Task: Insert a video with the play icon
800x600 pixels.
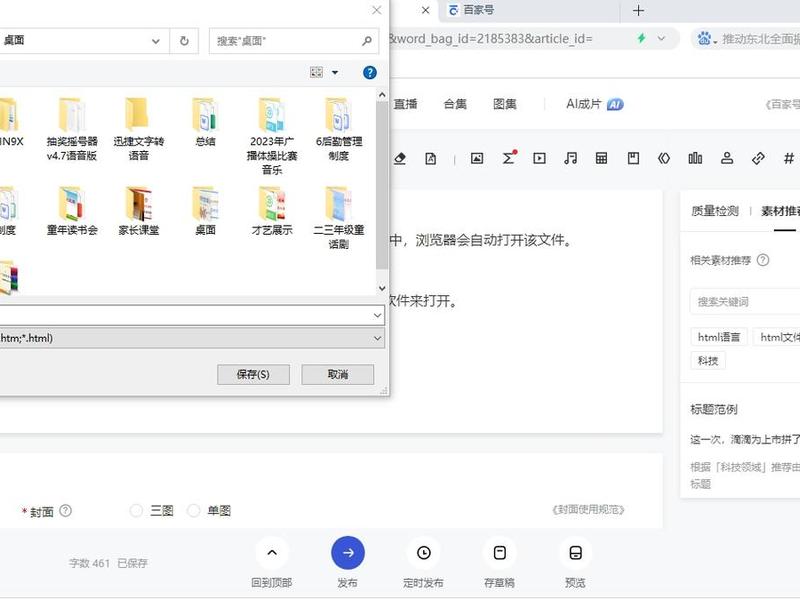Action: tap(539, 159)
